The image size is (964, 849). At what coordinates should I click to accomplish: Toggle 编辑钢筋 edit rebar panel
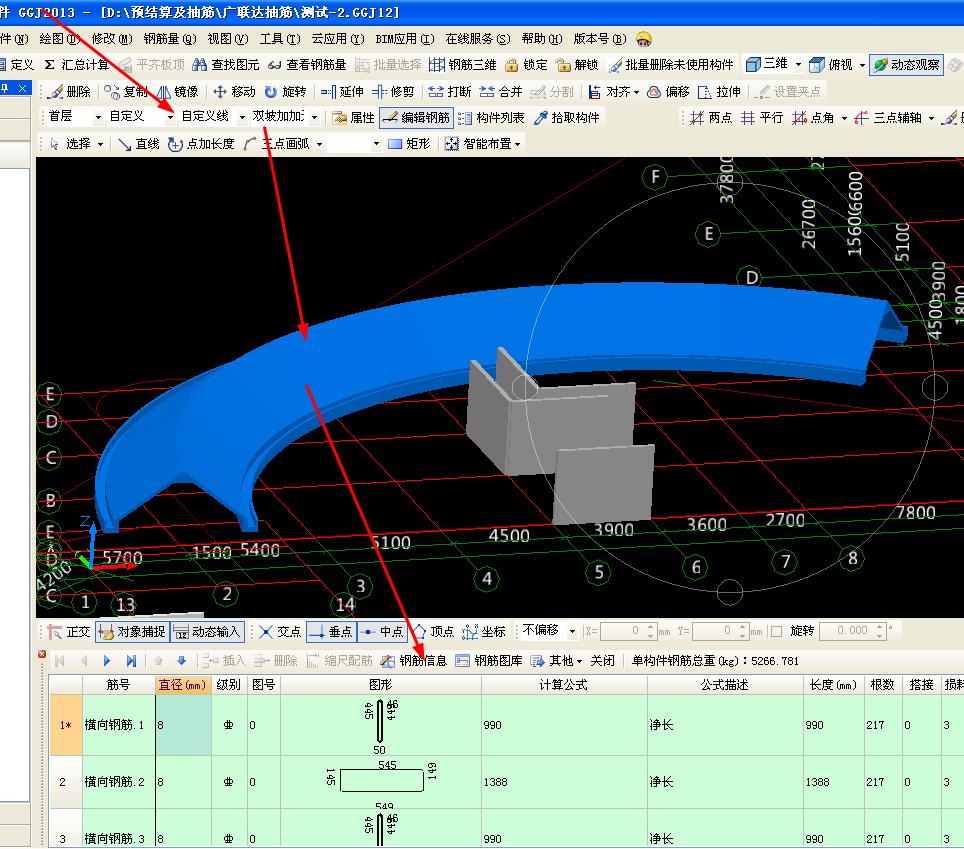coord(417,117)
